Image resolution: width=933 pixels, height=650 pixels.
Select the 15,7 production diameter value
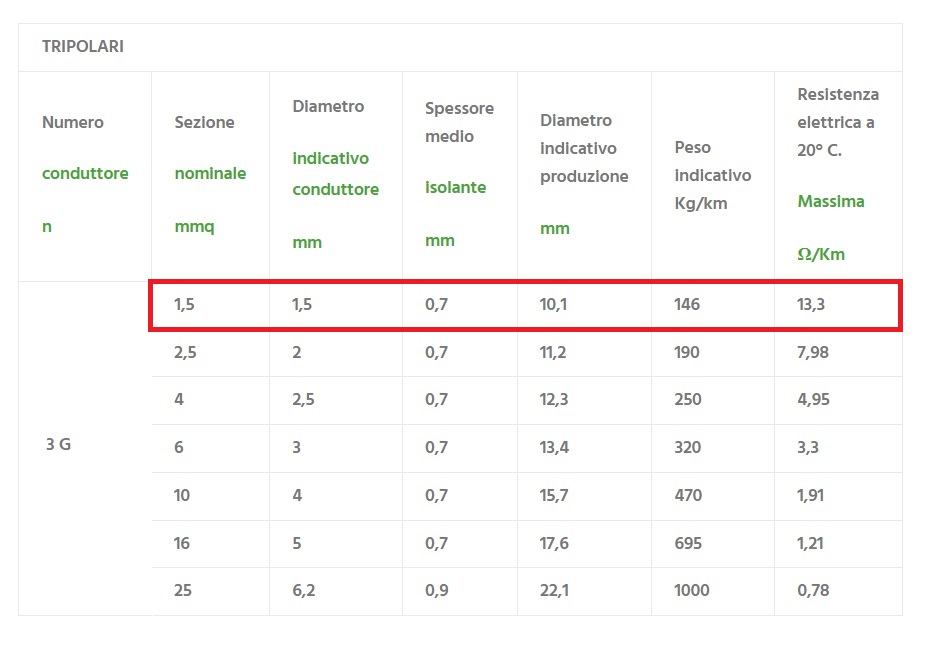click(x=554, y=495)
